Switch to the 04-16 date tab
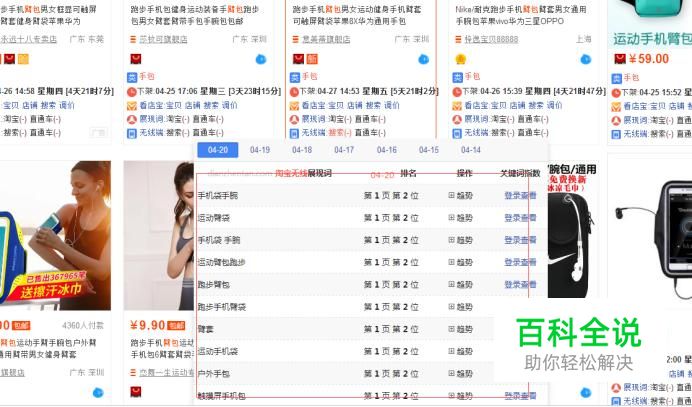Screen dimensions: 692x407 (387, 150)
